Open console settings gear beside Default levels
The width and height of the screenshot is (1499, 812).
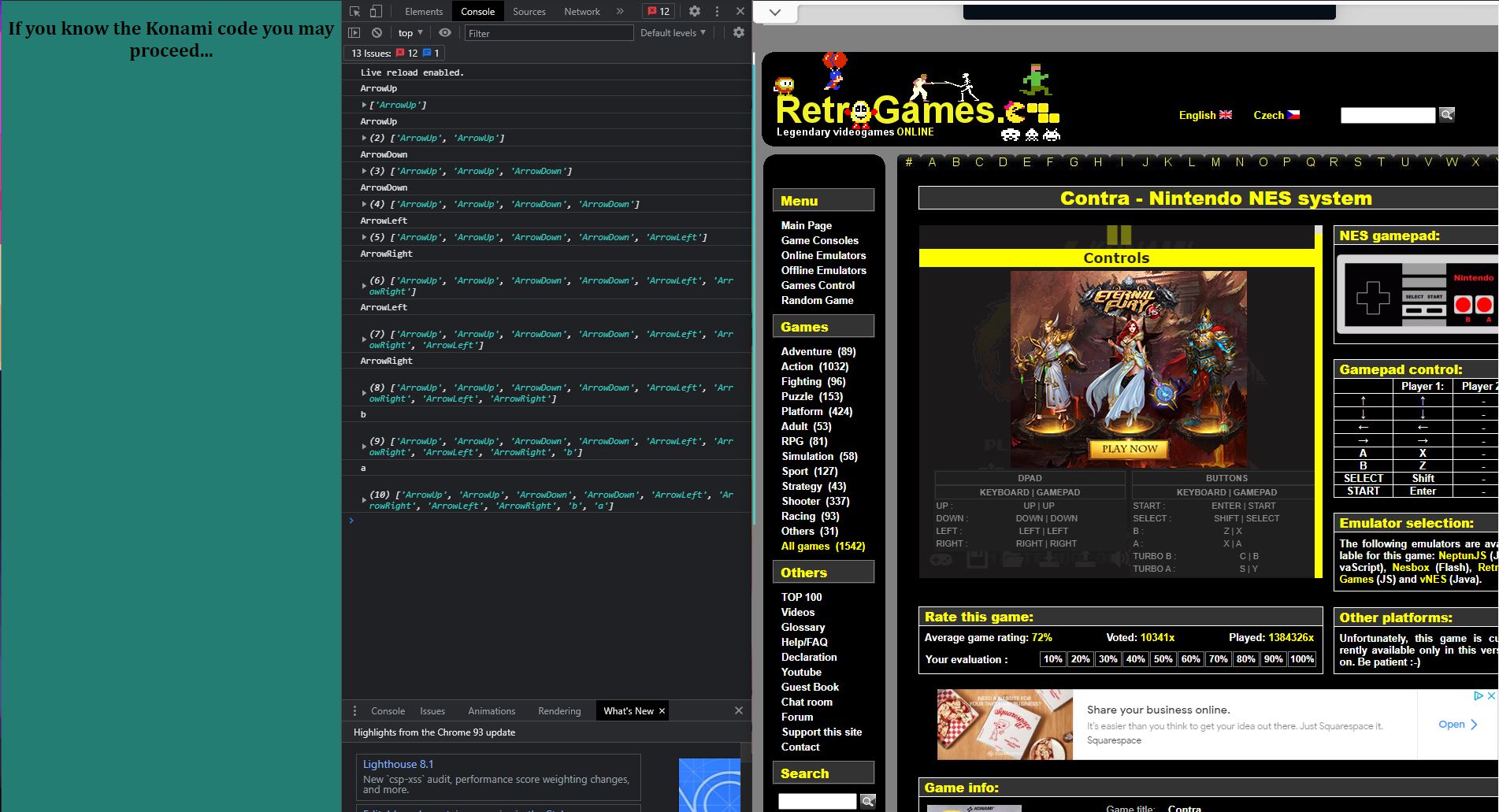tap(738, 32)
